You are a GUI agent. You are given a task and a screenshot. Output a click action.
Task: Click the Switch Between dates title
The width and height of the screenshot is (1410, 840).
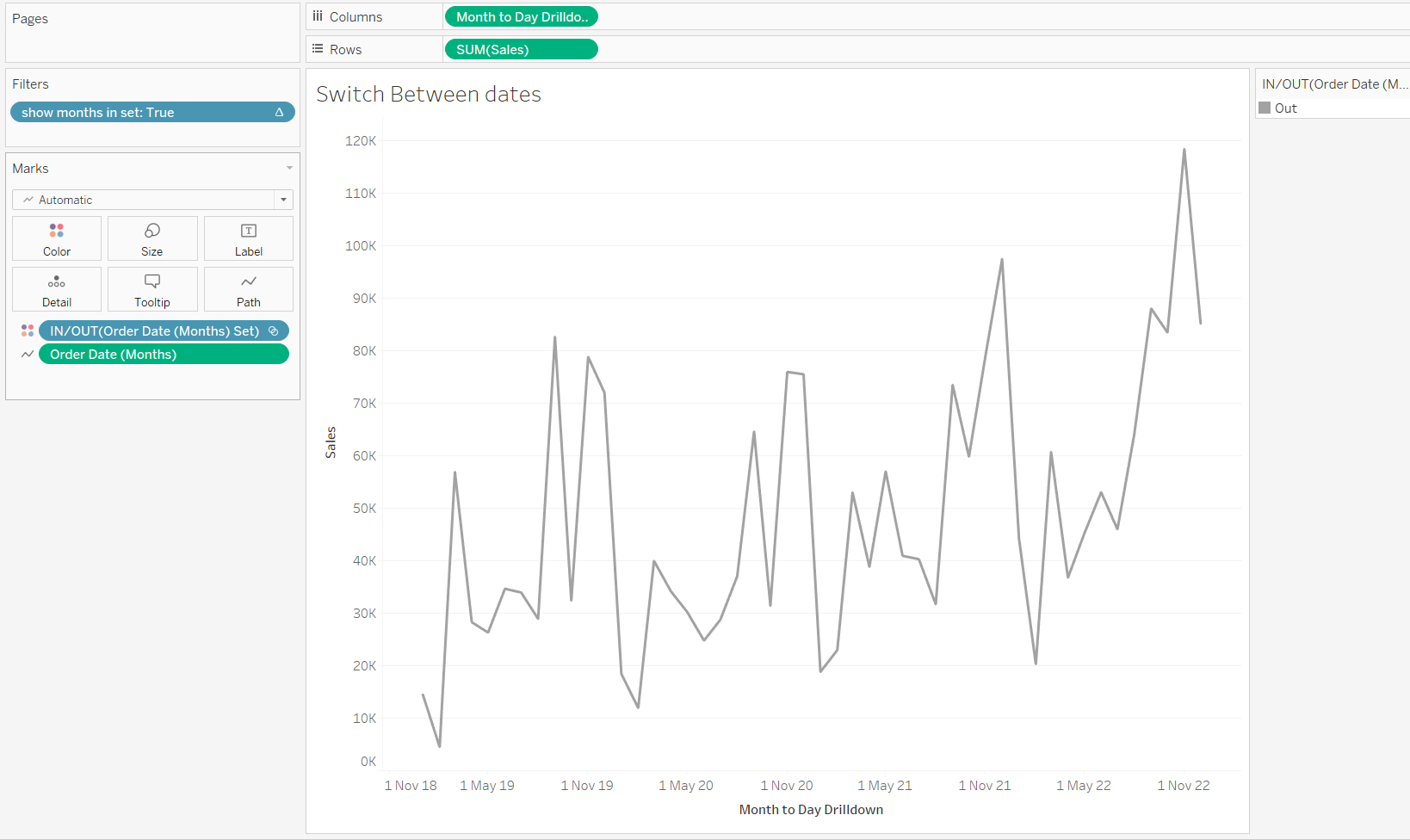pyautogui.click(x=429, y=95)
